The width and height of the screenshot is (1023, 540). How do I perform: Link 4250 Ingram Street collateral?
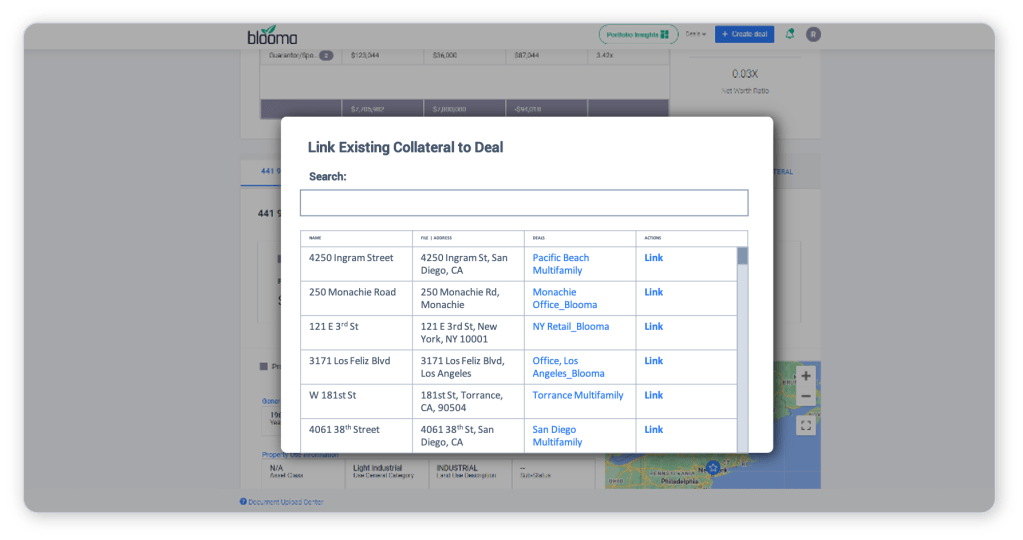[654, 258]
